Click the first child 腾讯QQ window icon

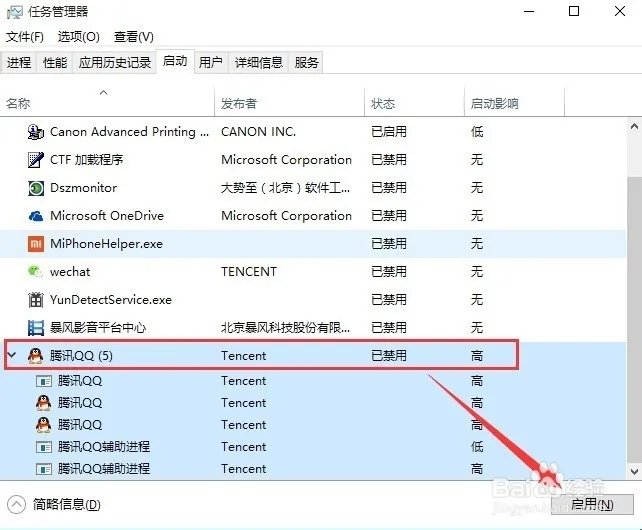click(43, 381)
